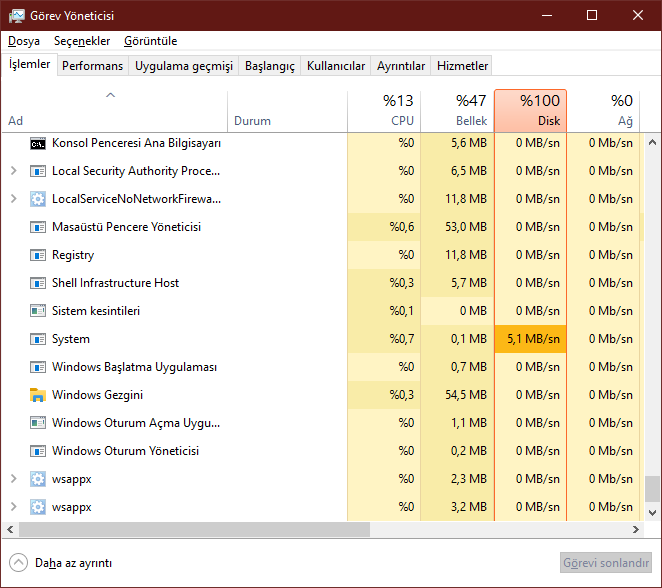
Task: Click the Windows Oturum Yöneticisi icon
Action: click(38, 451)
